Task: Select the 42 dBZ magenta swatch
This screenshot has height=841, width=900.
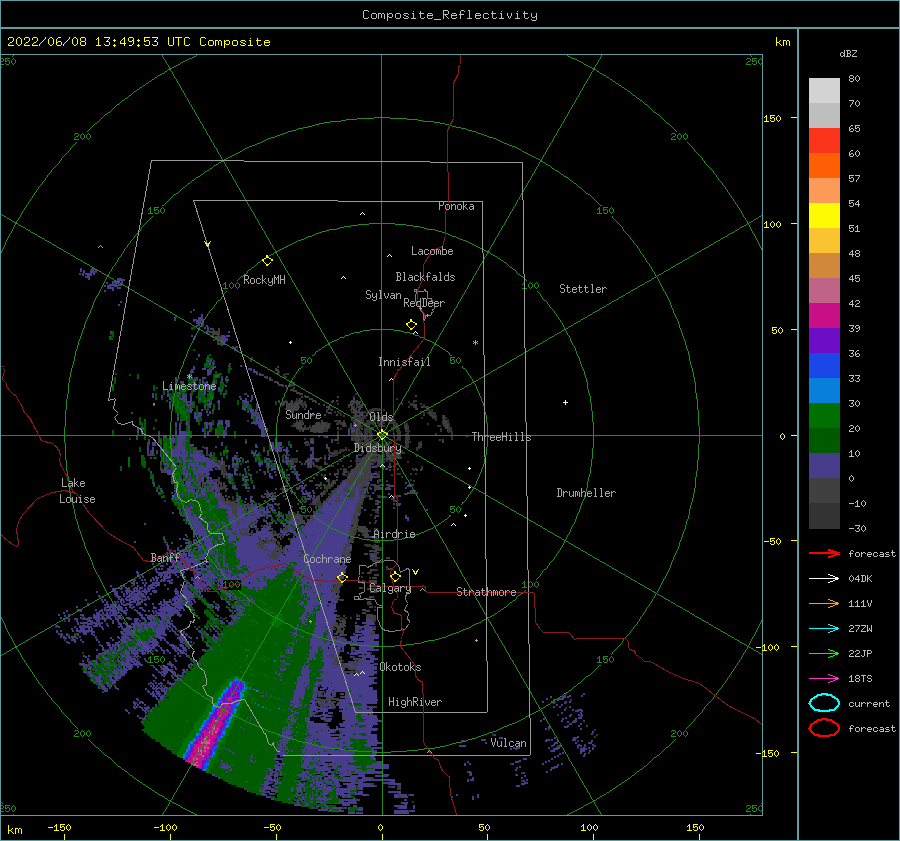Action: coord(824,316)
